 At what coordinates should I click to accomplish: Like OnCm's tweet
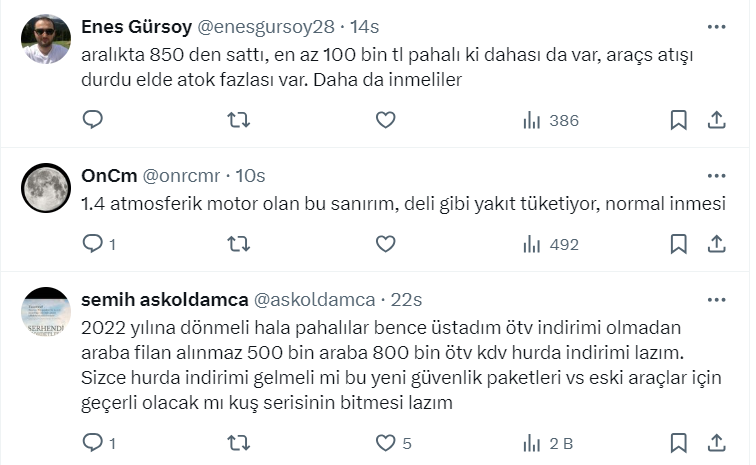(385, 243)
